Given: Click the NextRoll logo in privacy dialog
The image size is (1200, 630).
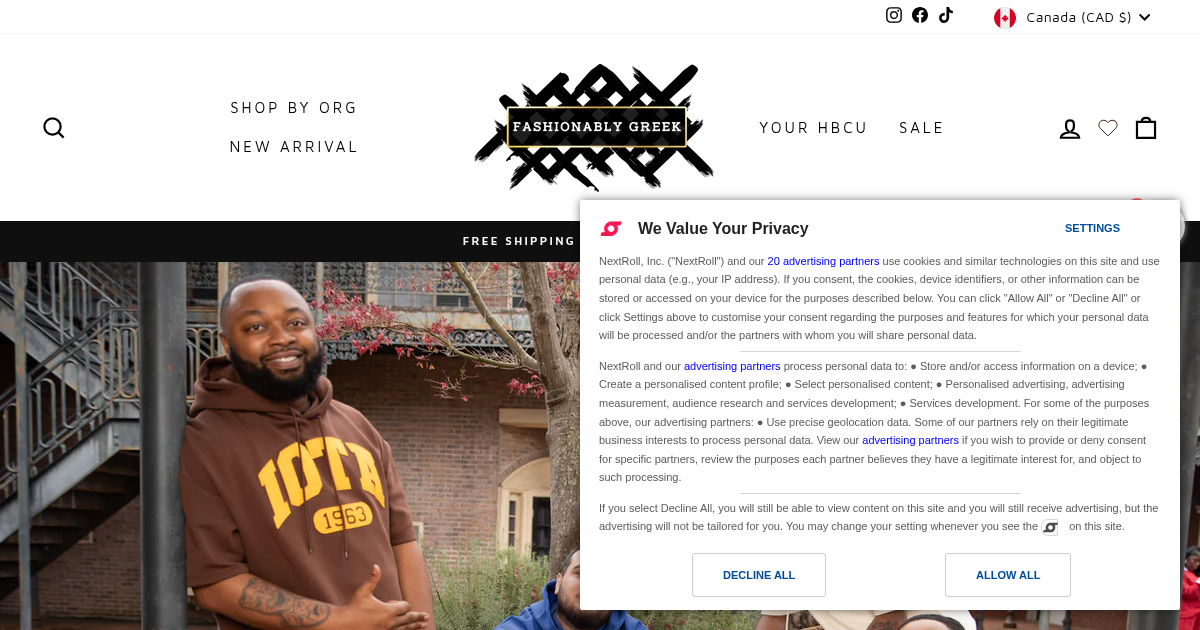Looking at the screenshot, I should pos(611,229).
